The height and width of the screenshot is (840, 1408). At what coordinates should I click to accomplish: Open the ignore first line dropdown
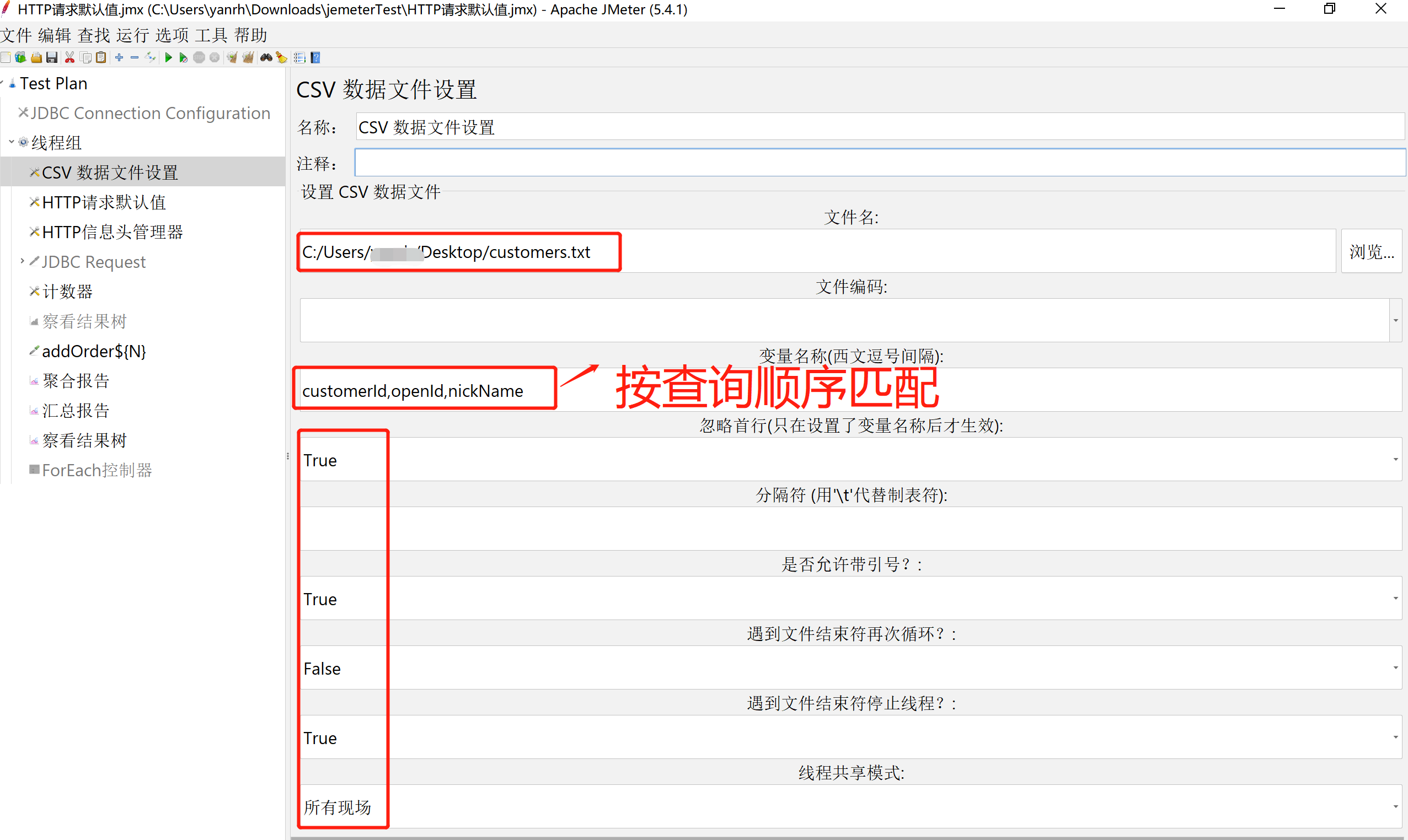[x=1395, y=460]
